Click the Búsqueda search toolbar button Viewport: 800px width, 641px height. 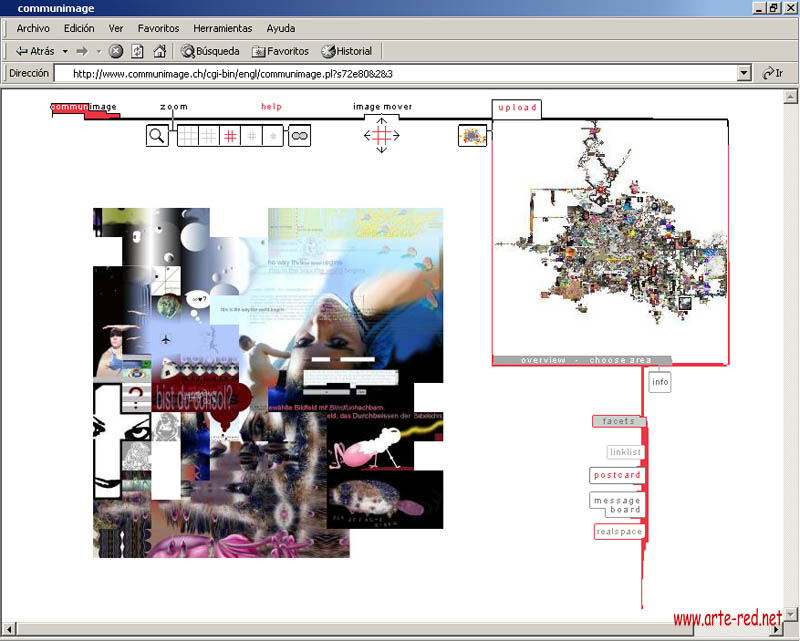210,51
